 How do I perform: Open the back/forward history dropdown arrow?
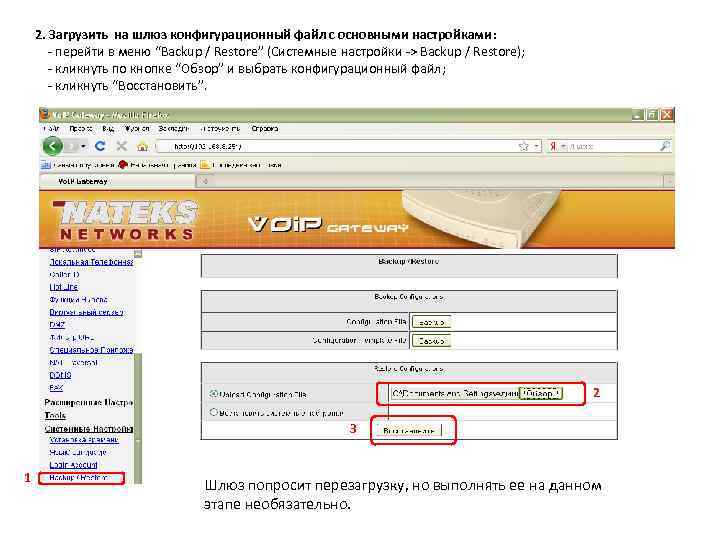pos(84,146)
